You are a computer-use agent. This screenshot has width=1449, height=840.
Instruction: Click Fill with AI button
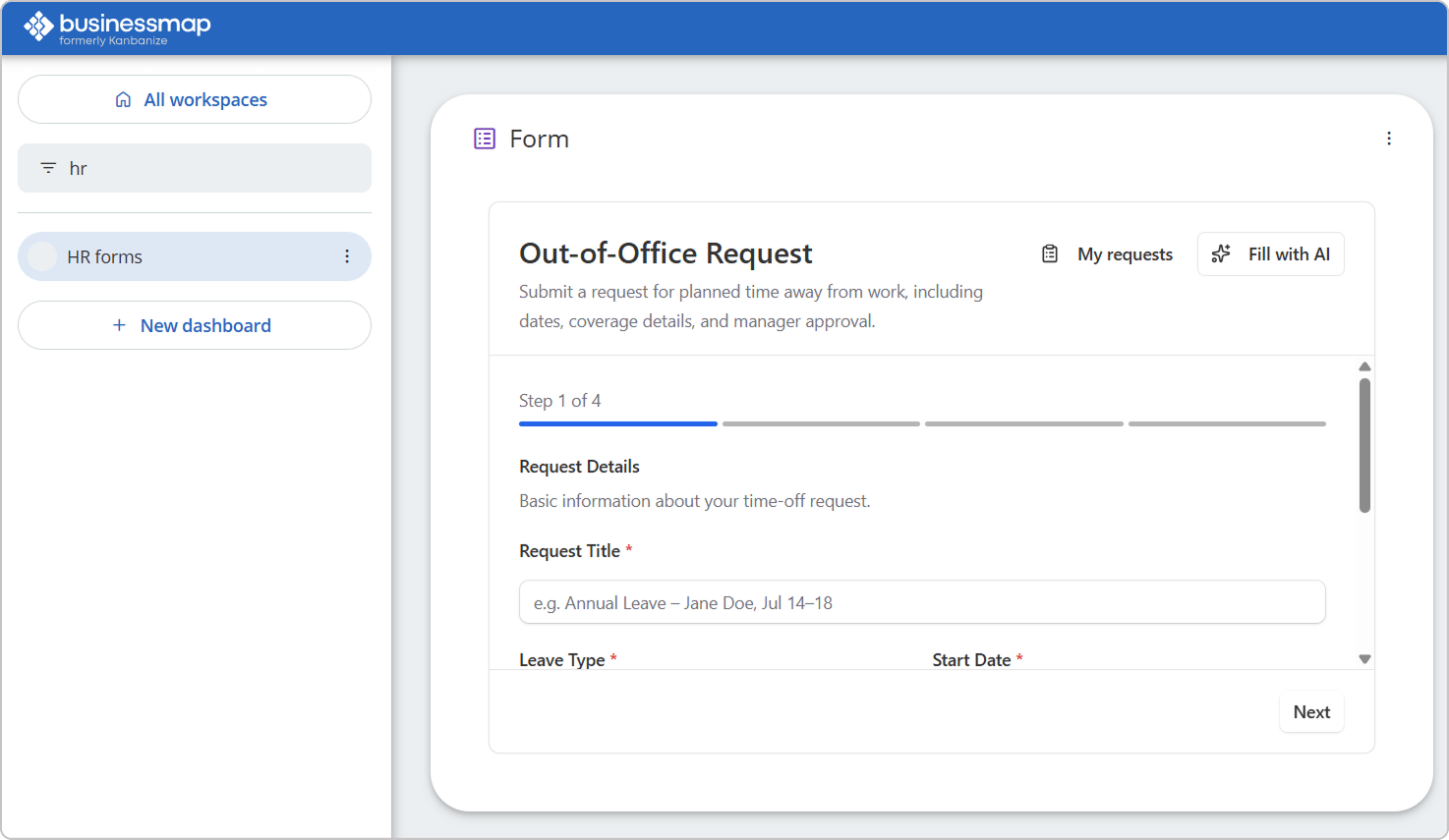coord(1271,254)
